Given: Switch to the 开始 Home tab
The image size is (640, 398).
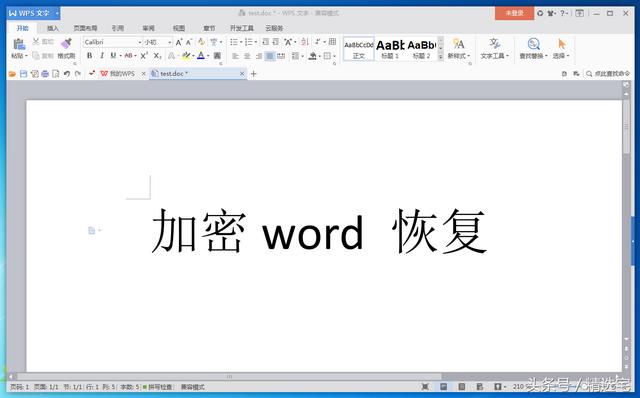Looking at the screenshot, I should (22, 28).
